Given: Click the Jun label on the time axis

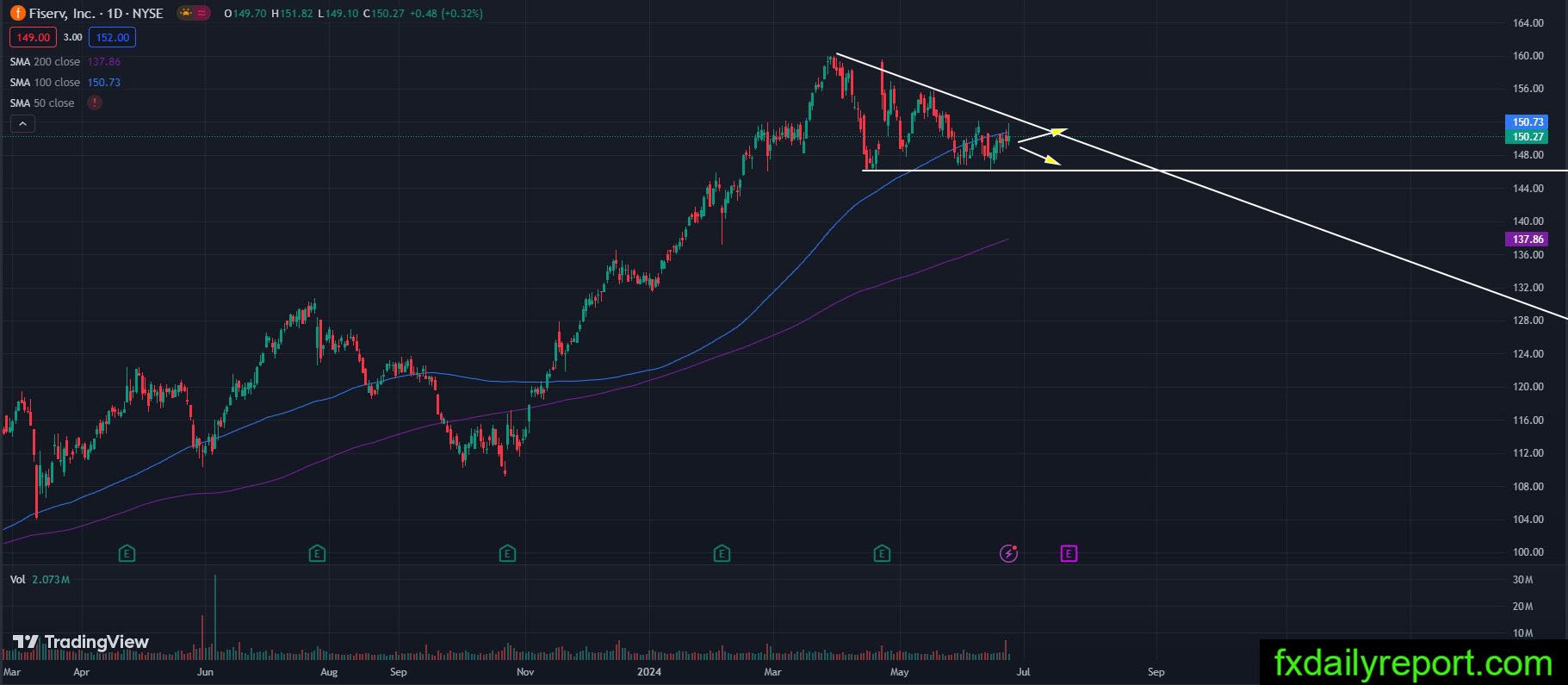Looking at the screenshot, I should [205, 672].
